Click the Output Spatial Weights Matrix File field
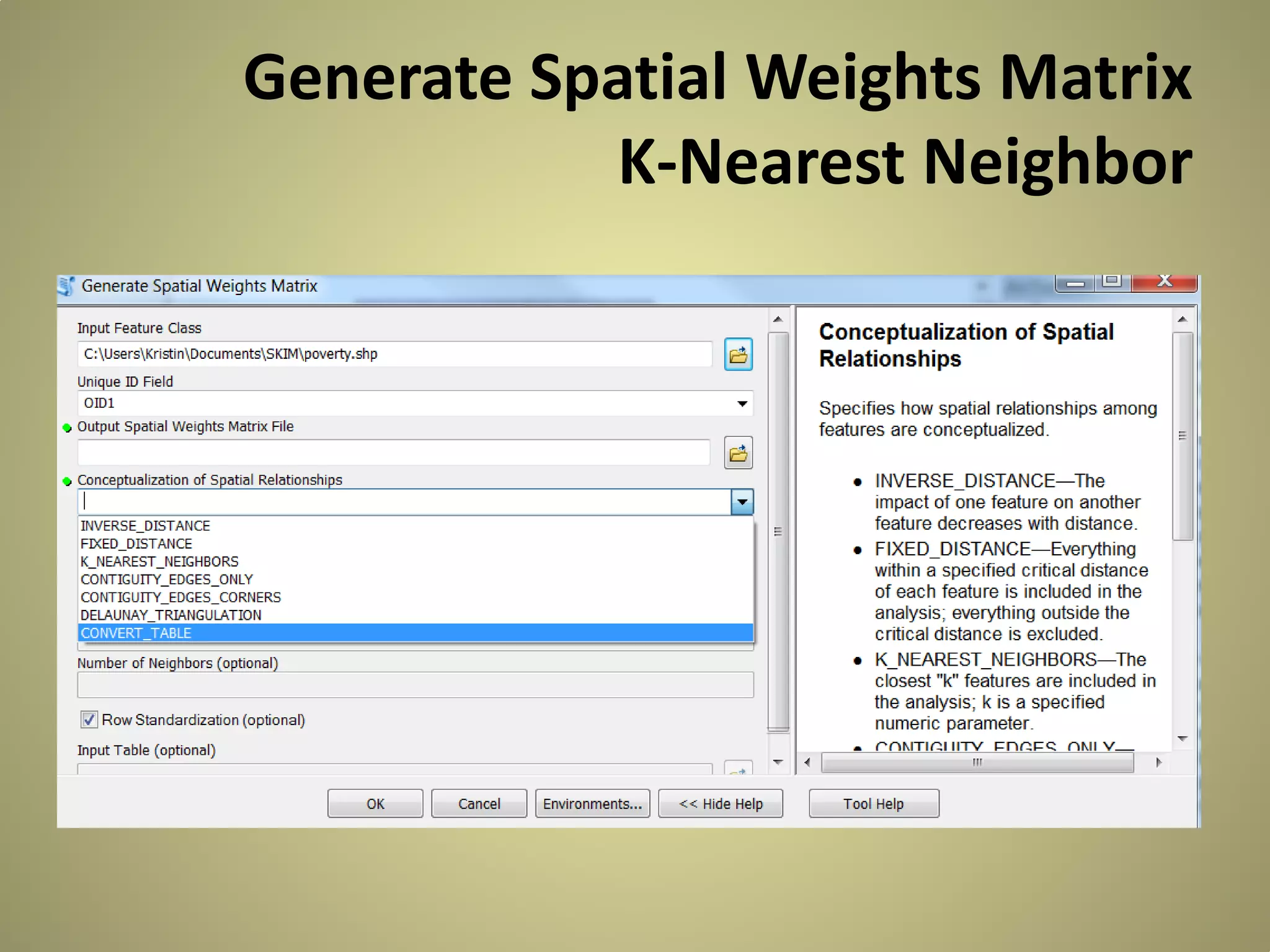 tap(394, 452)
